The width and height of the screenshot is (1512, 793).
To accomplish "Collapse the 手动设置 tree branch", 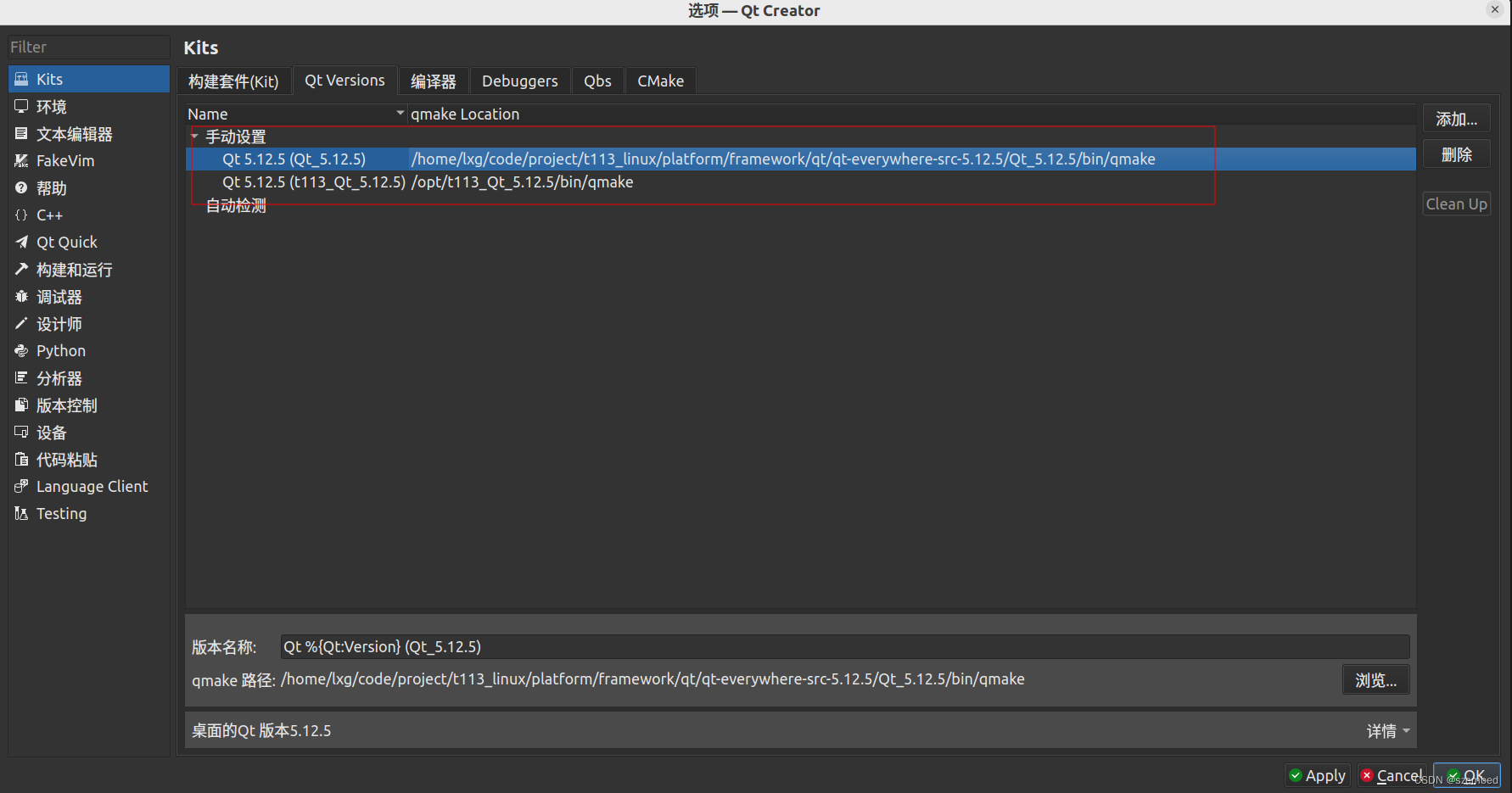I will click(194, 136).
